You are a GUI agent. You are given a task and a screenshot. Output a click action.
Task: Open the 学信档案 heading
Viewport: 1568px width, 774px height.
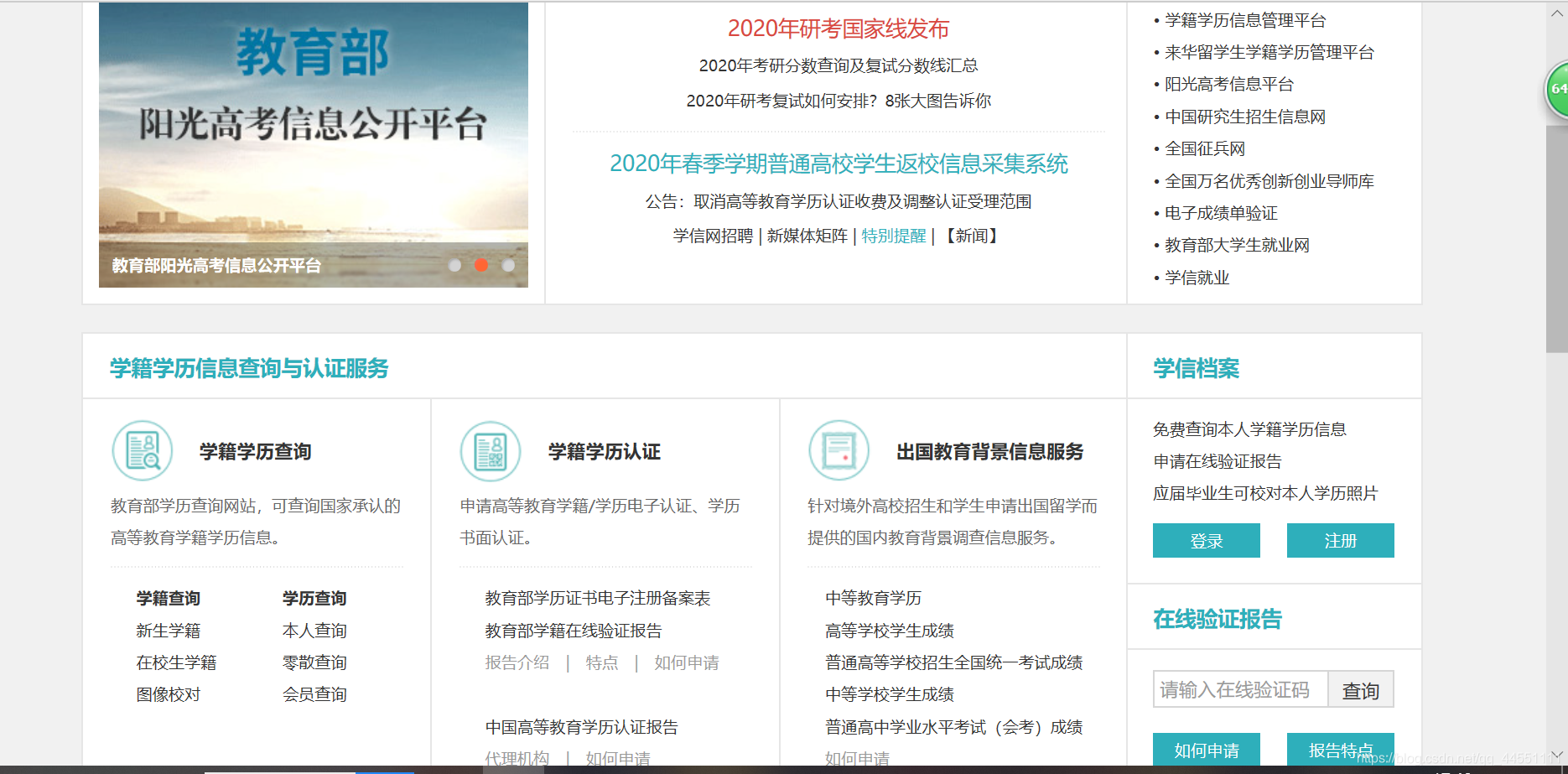coord(1197,368)
